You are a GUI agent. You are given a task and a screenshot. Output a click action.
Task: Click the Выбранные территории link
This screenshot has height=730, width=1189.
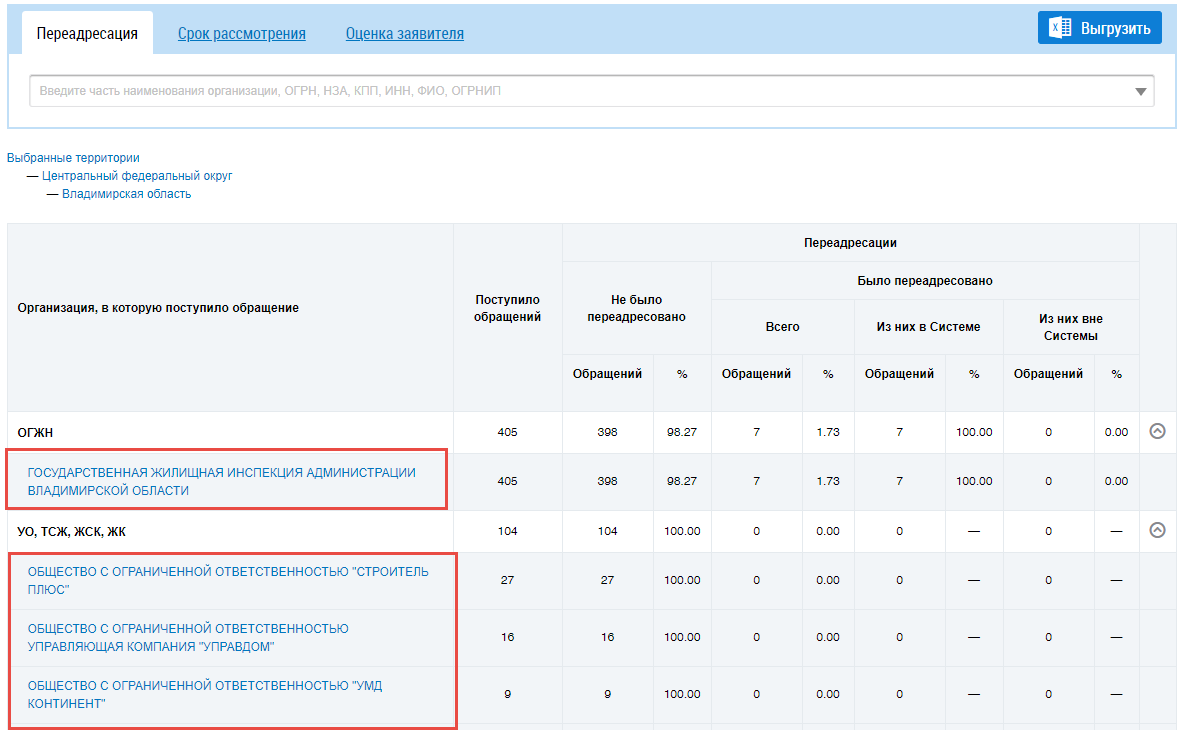pyautogui.click(x=73, y=158)
